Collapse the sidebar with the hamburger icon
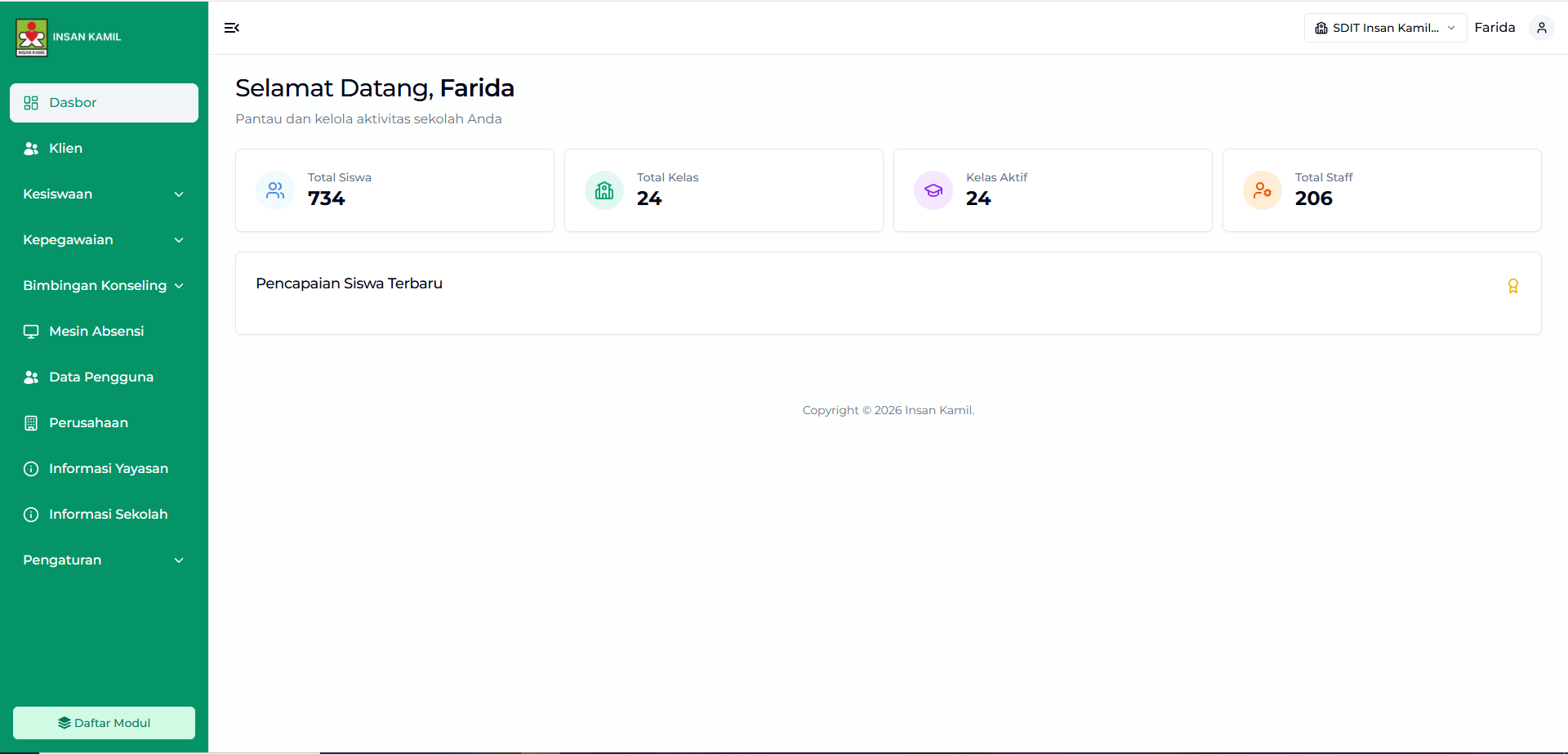 tap(232, 28)
